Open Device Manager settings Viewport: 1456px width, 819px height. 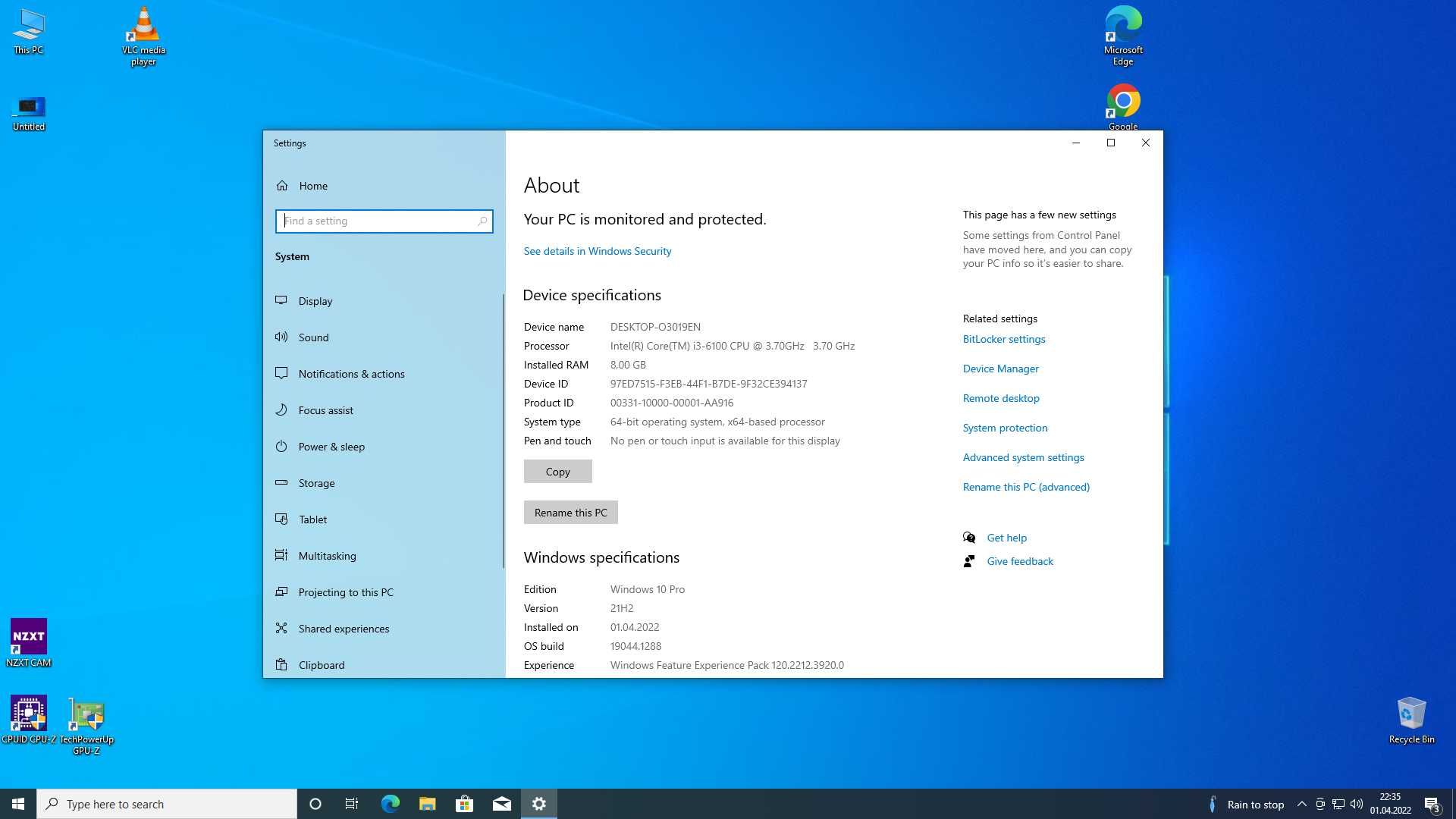[x=1000, y=368]
